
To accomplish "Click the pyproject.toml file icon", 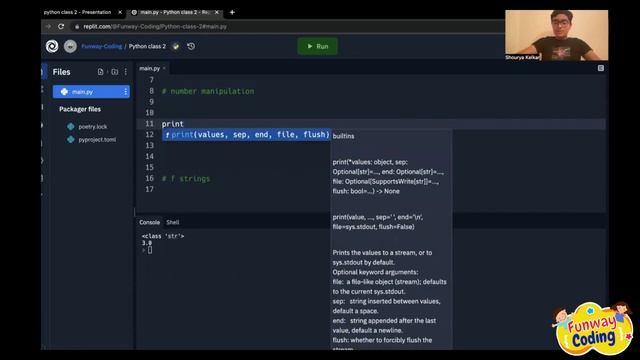I will click(x=71, y=140).
